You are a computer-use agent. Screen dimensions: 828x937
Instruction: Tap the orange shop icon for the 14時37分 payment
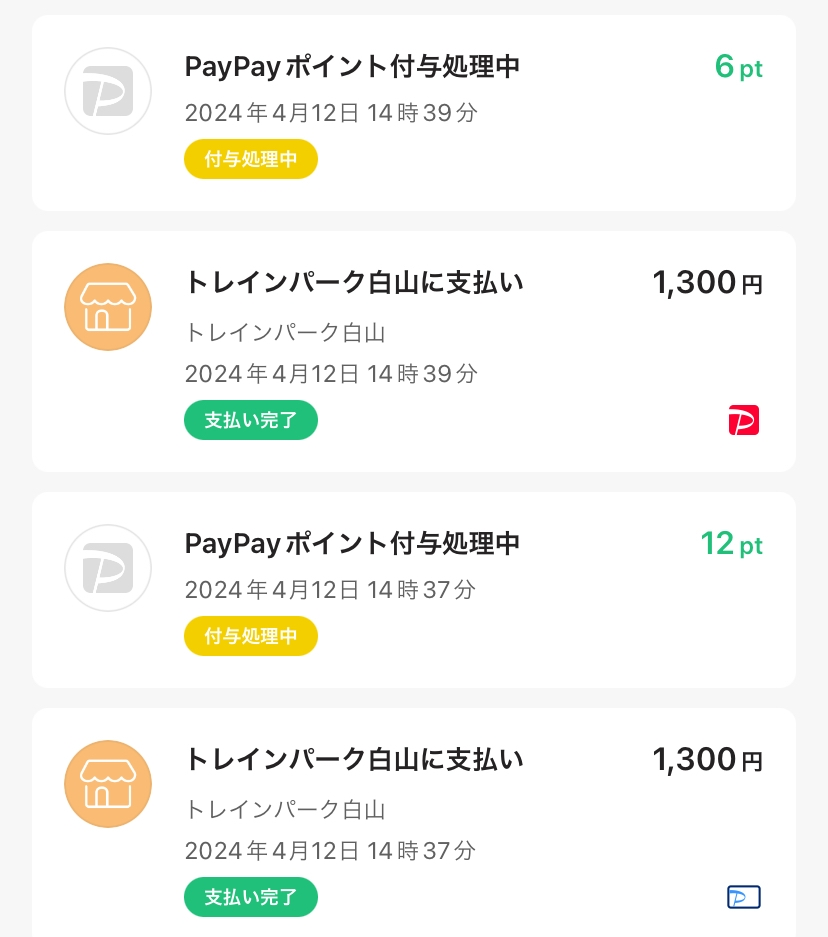108,784
